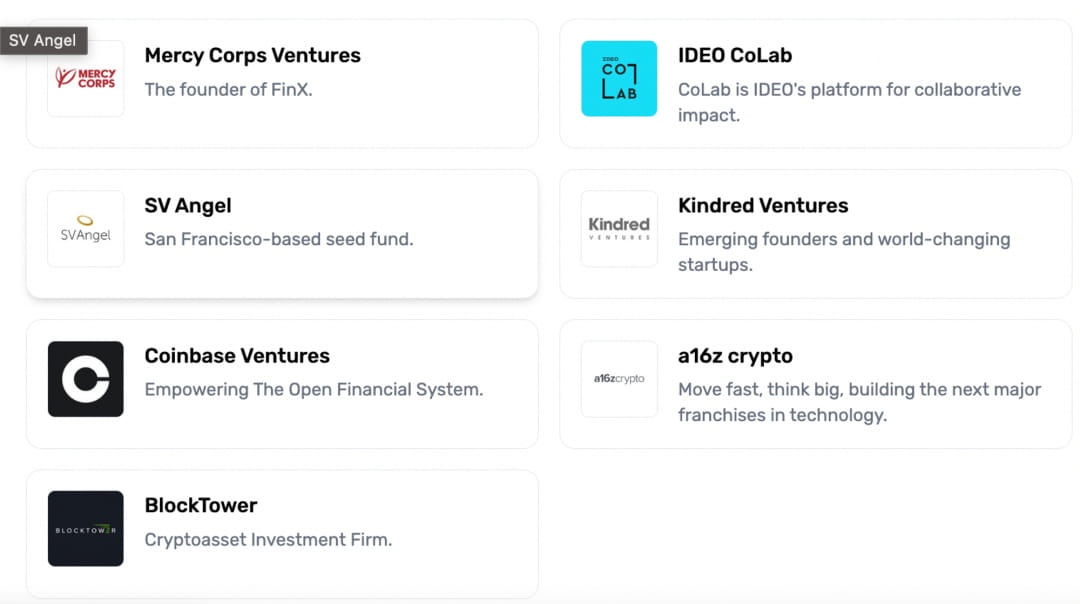Click the BlockTower dark logo
Image resolution: width=1080 pixels, height=604 pixels.
click(86, 529)
